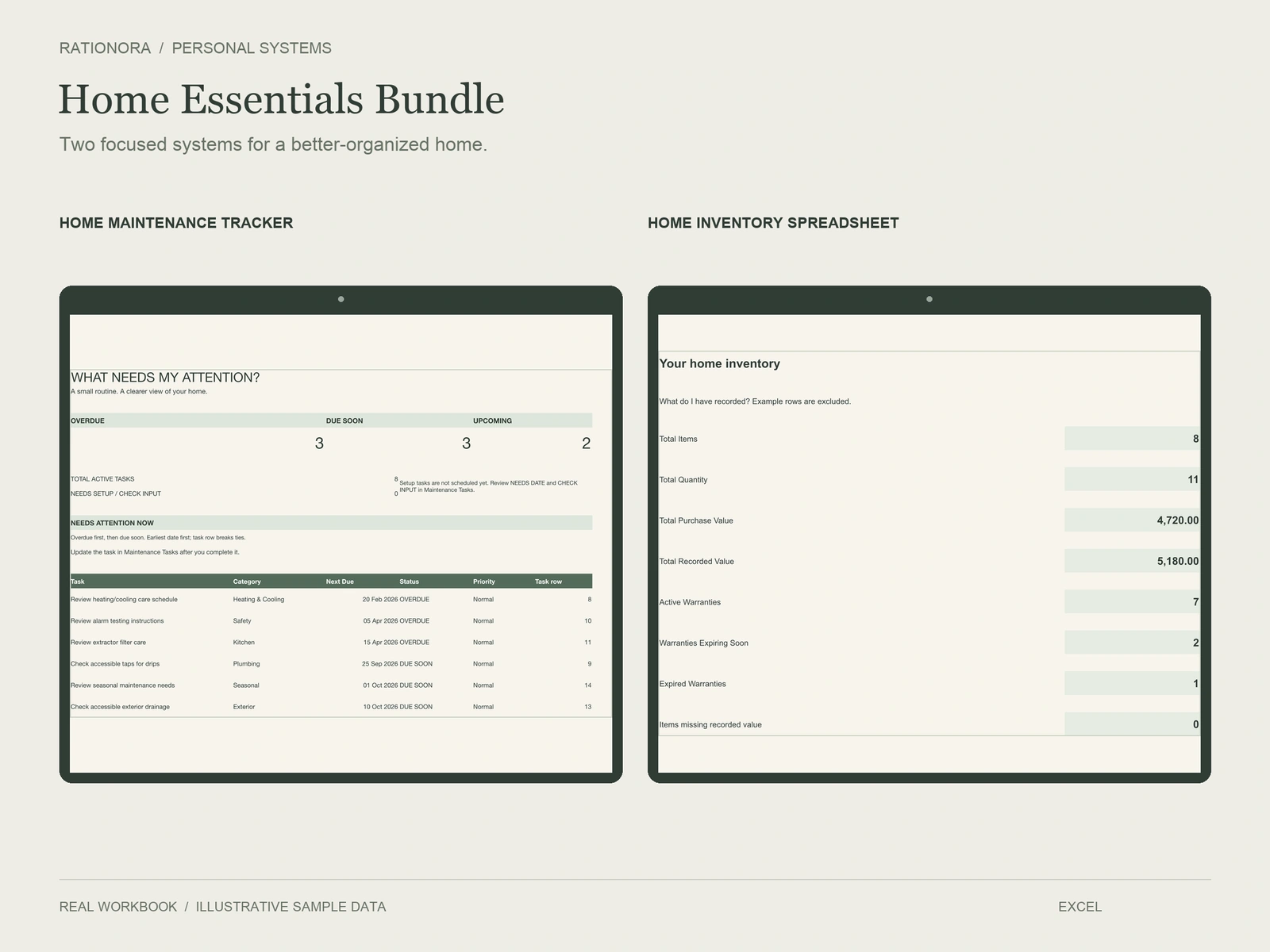Select the Warranties Expiring Soon value cell
Viewport: 1270px width, 952px height.
[x=1132, y=643]
